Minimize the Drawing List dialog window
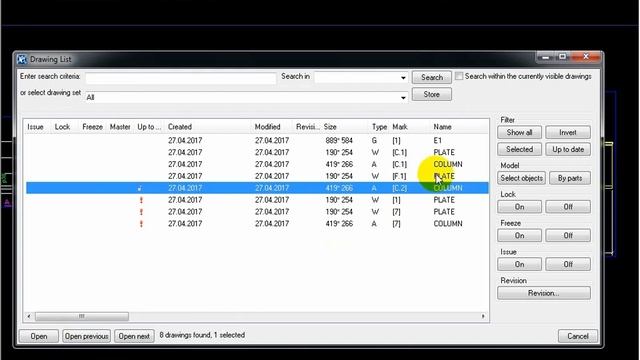This screenshot has width=640, height=360. coord(546,56)
